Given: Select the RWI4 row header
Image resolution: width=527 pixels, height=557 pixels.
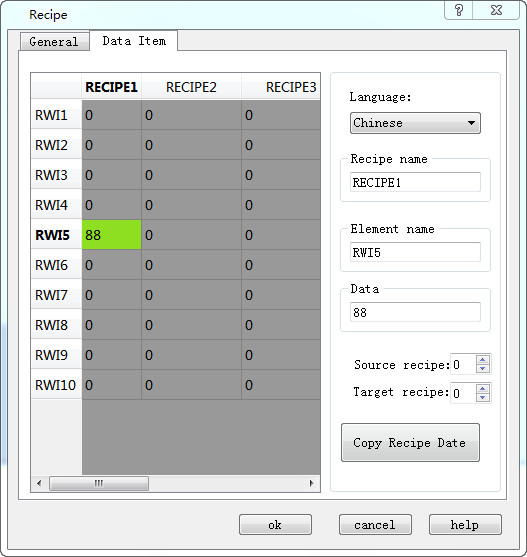Looking at the screenshot, I should coord(56,205).
